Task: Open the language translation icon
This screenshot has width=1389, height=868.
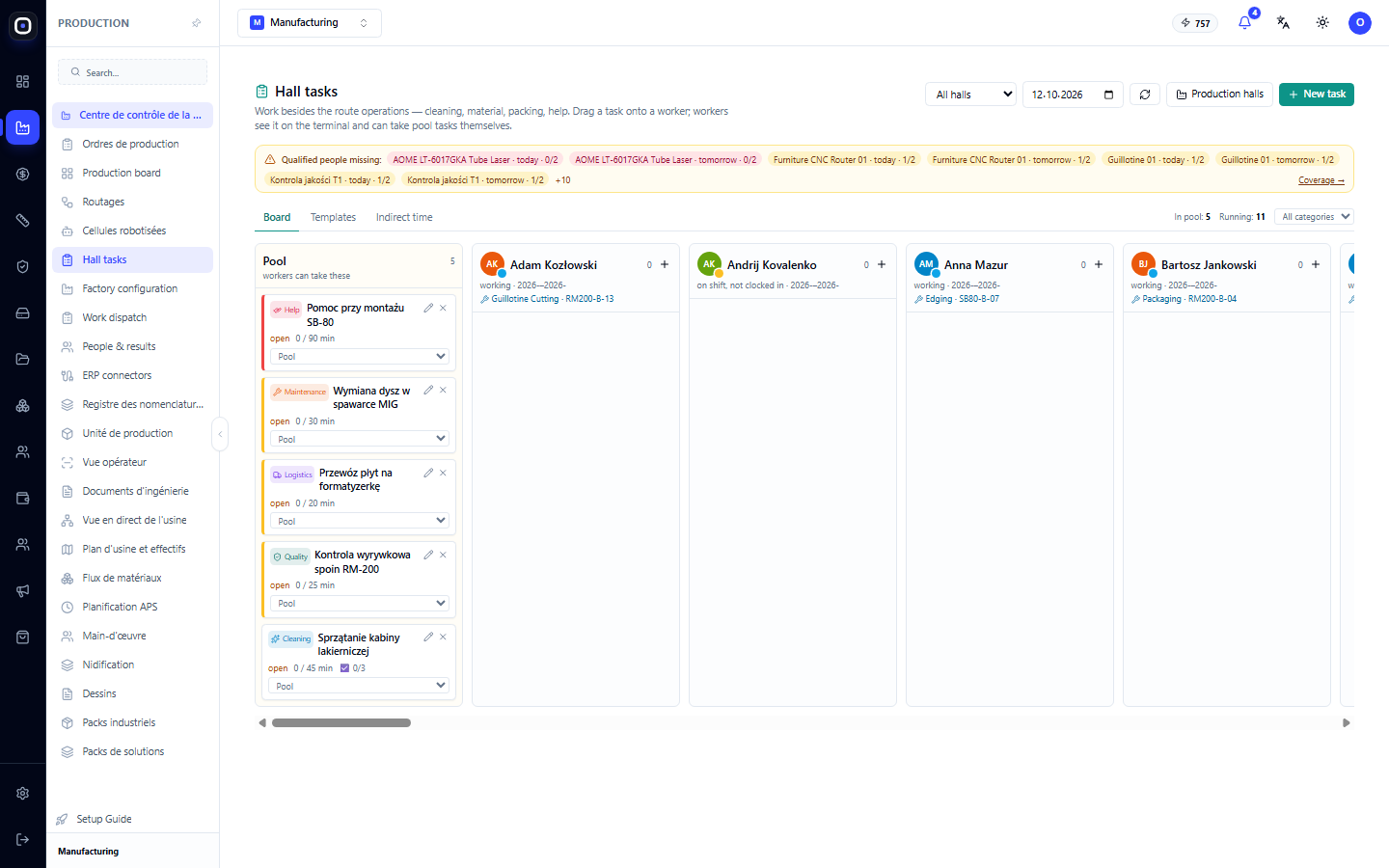Action: (1283, 22)
